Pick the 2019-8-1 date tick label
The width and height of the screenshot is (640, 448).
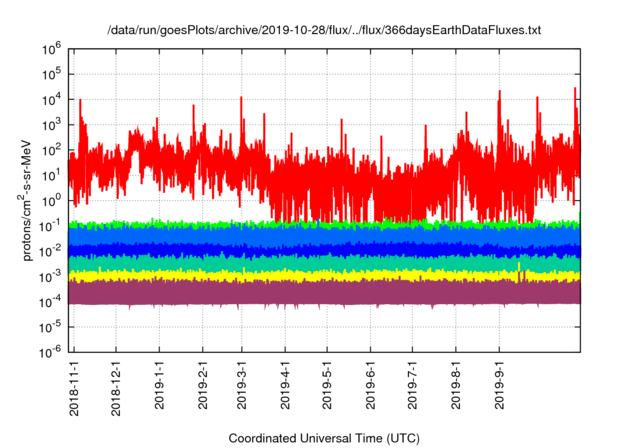[455, 386]
